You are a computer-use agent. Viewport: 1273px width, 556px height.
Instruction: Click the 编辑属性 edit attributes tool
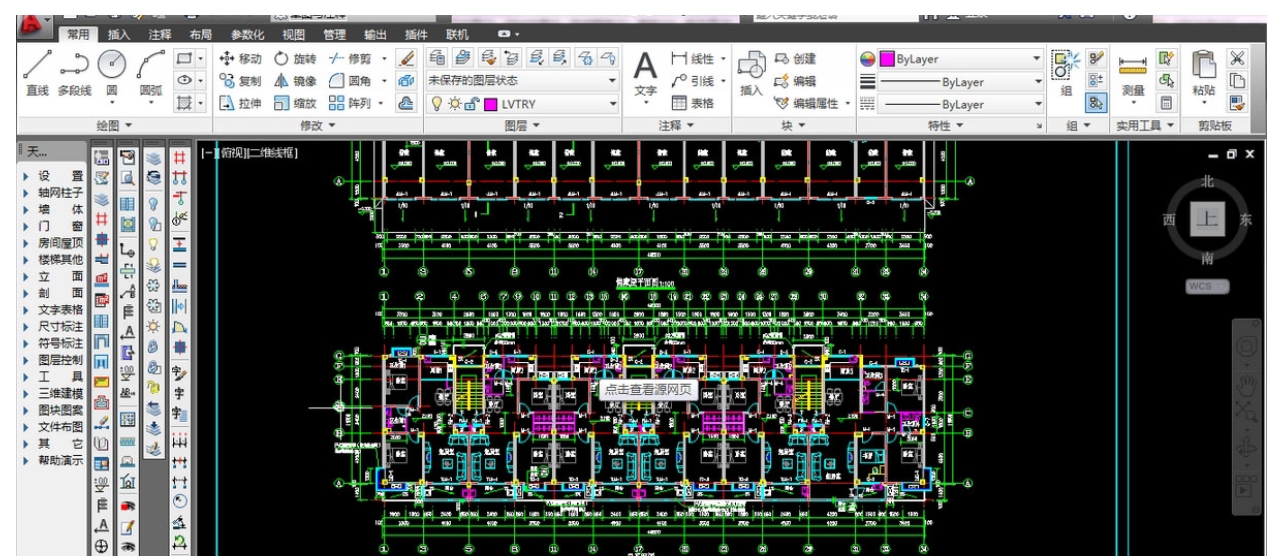click(808, 103)
